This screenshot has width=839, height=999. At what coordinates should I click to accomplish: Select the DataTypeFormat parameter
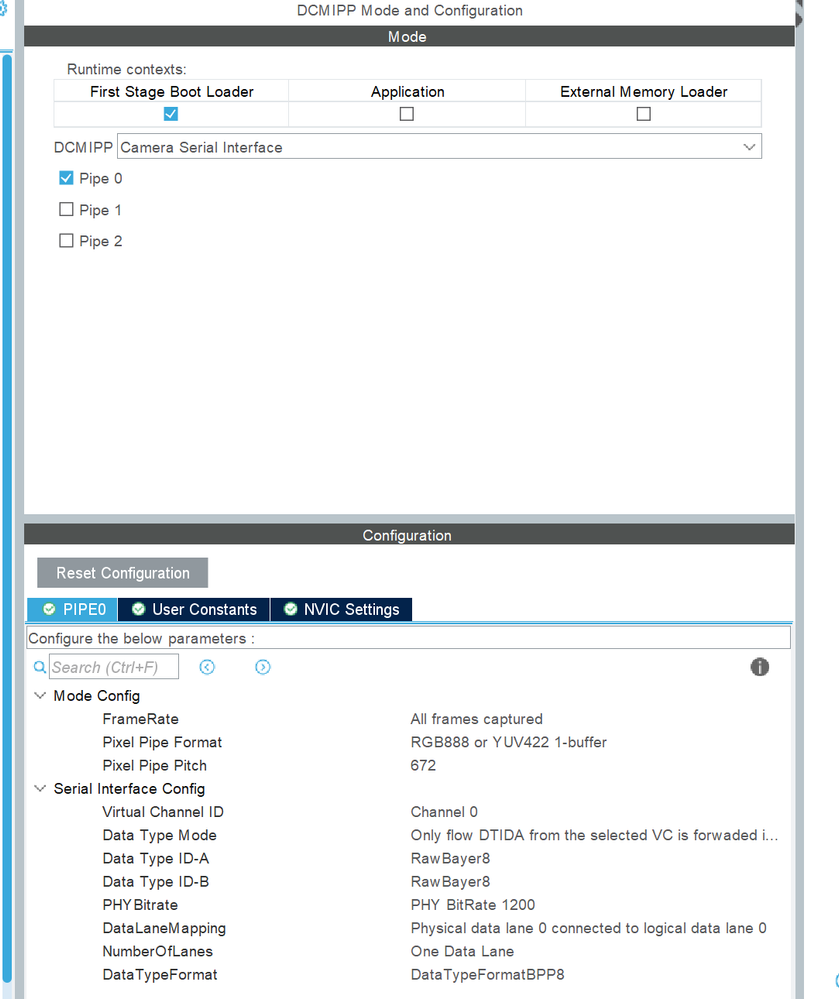pos(160,975)
